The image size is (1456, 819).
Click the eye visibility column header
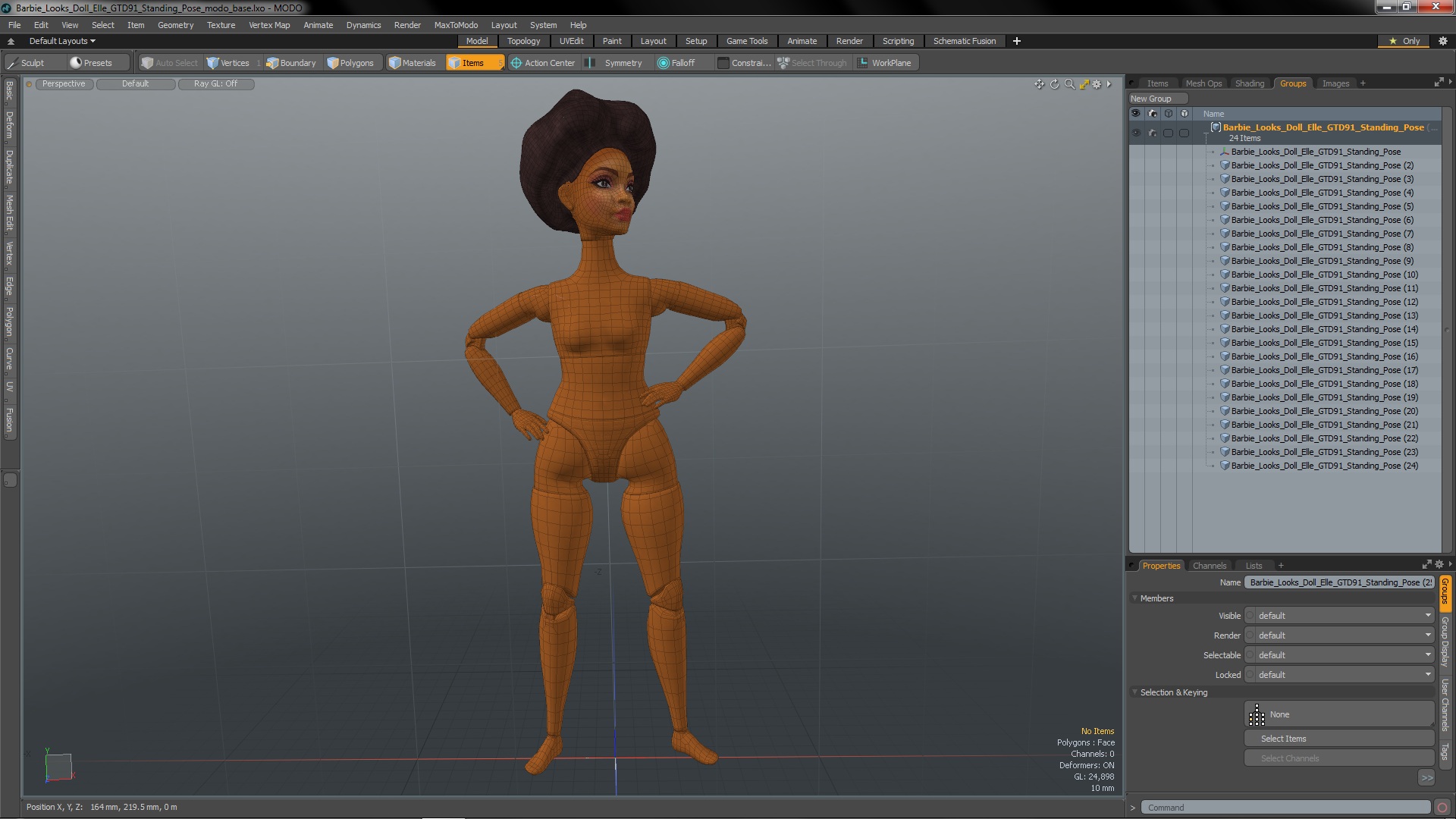coord(1136,114)
